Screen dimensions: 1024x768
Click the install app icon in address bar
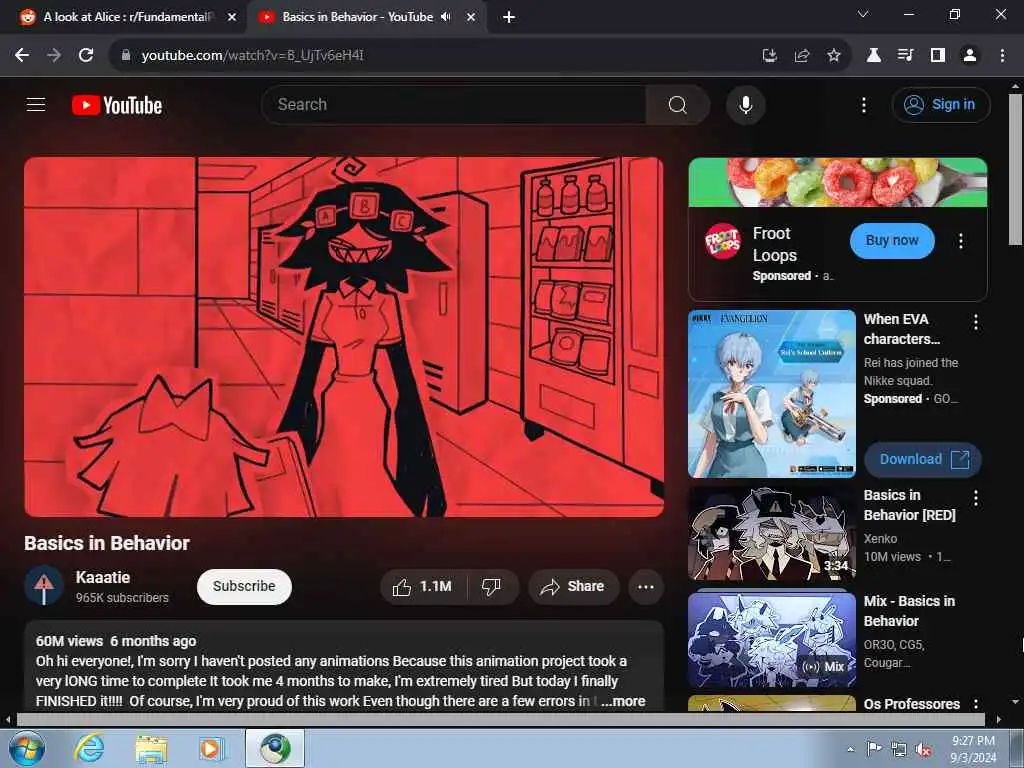(770, 56)
